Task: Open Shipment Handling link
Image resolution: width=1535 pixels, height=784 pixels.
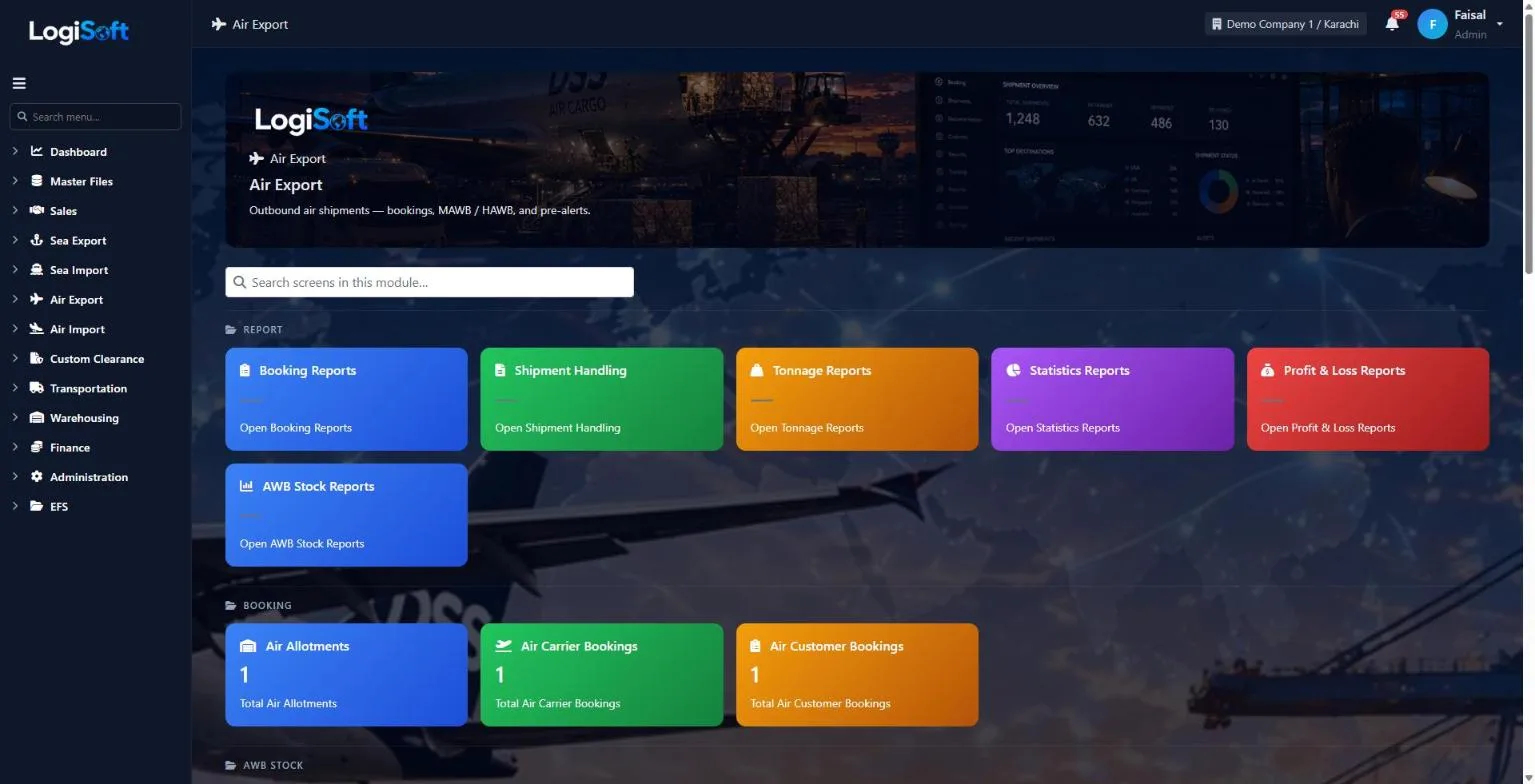Action: (x=558, y=428)
